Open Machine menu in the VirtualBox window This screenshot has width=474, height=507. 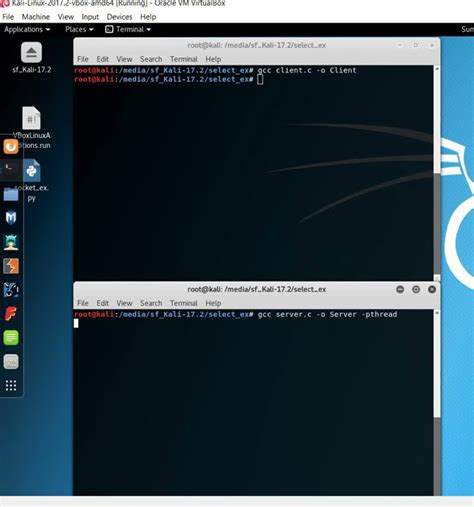pyautogui.click(x=36, y=17)
